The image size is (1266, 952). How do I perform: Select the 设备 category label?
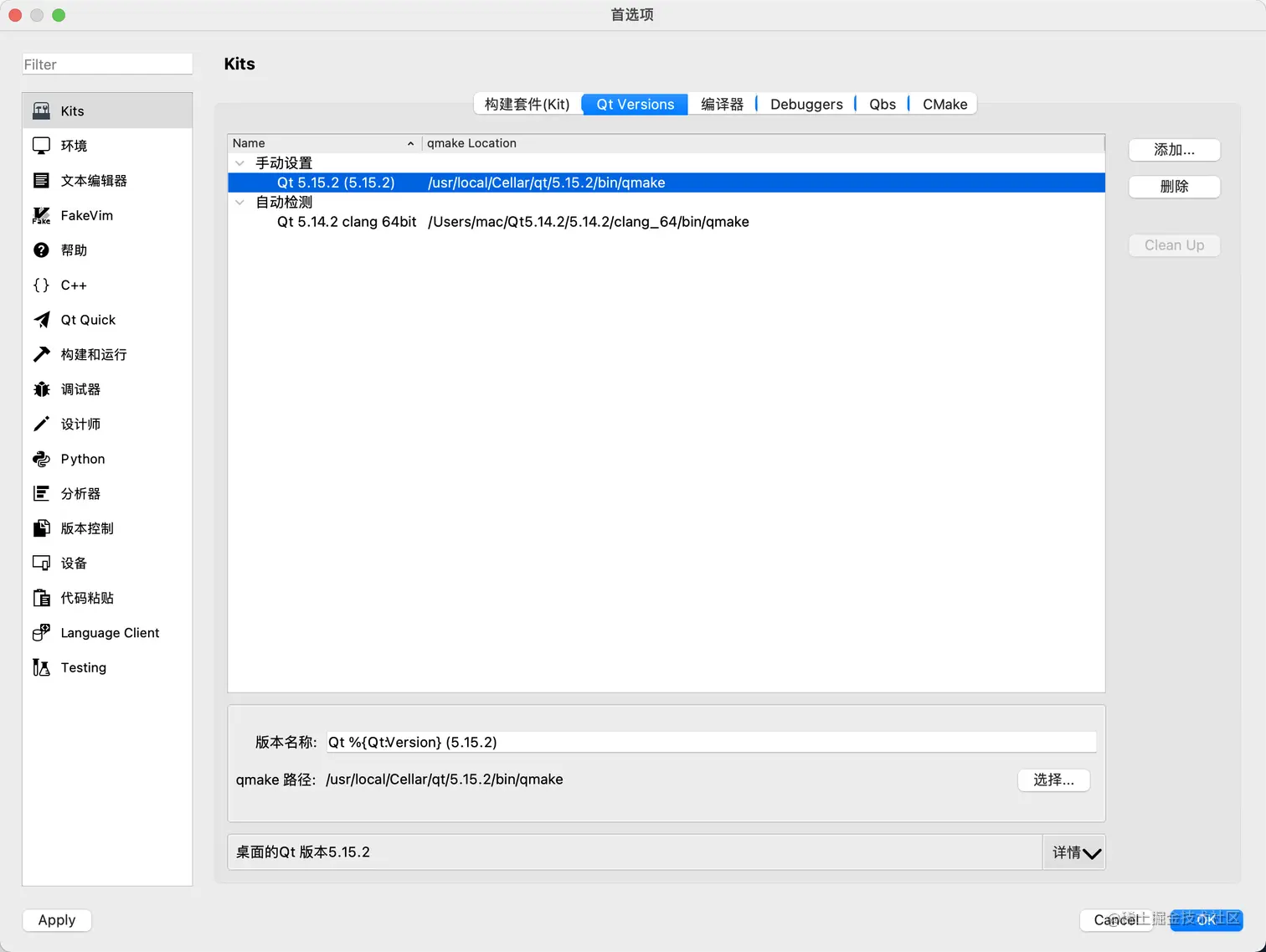pos(74,563)
